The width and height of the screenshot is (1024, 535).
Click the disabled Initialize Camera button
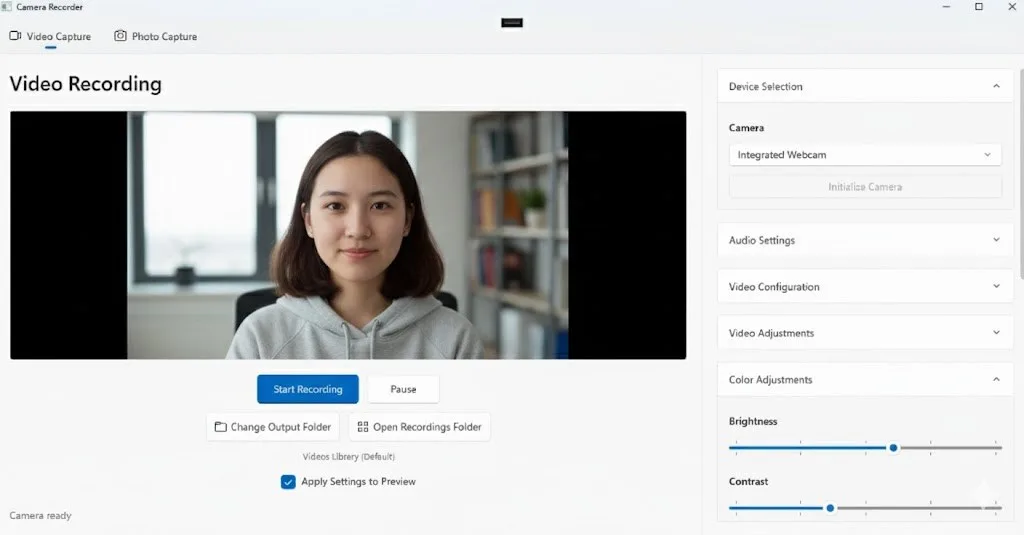coord(865,187)
